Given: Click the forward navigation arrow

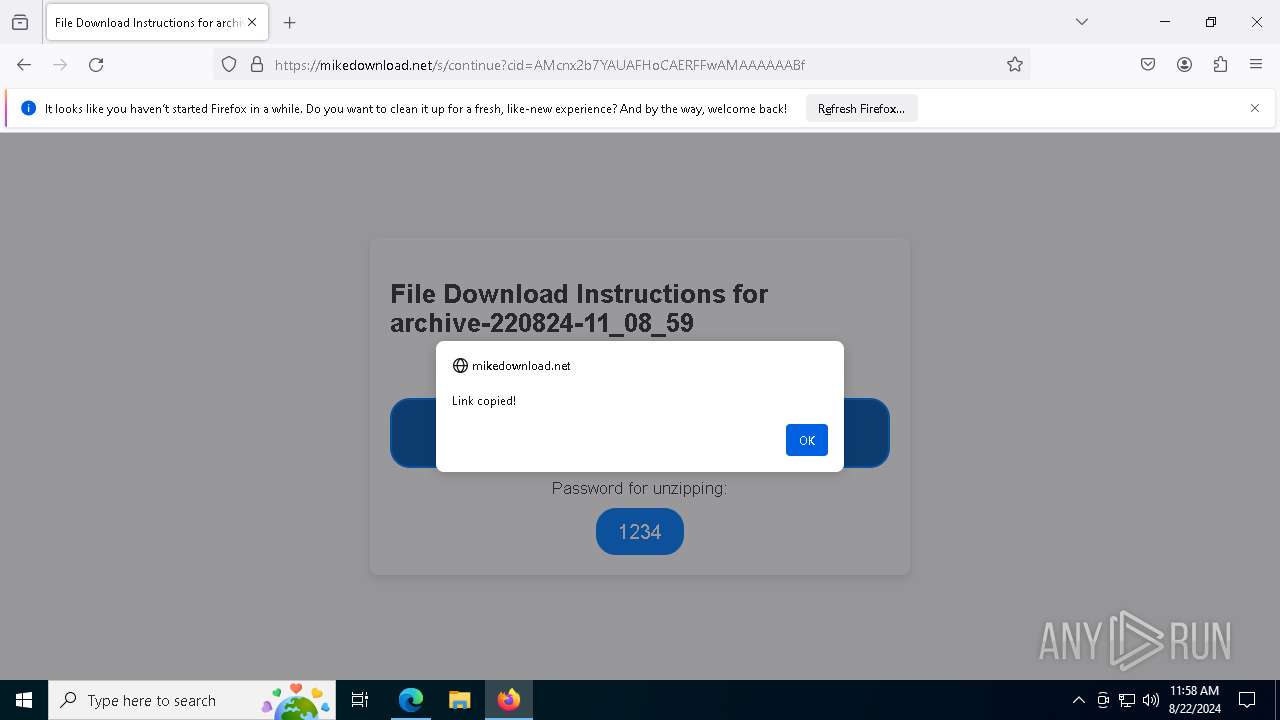Looking at the screenshot, I should tap(60, 65).
